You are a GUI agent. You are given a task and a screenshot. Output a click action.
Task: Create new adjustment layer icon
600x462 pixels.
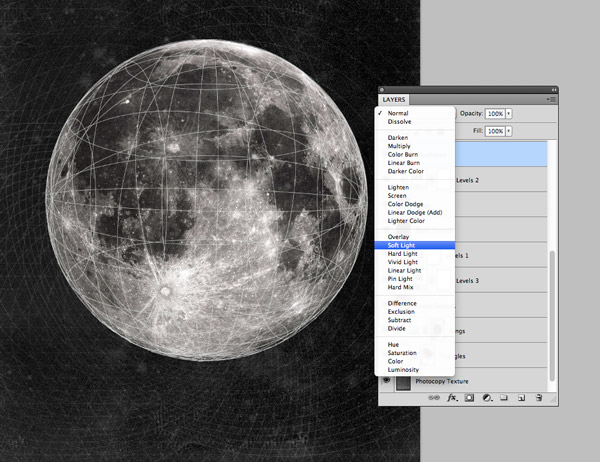pos(486,397)
